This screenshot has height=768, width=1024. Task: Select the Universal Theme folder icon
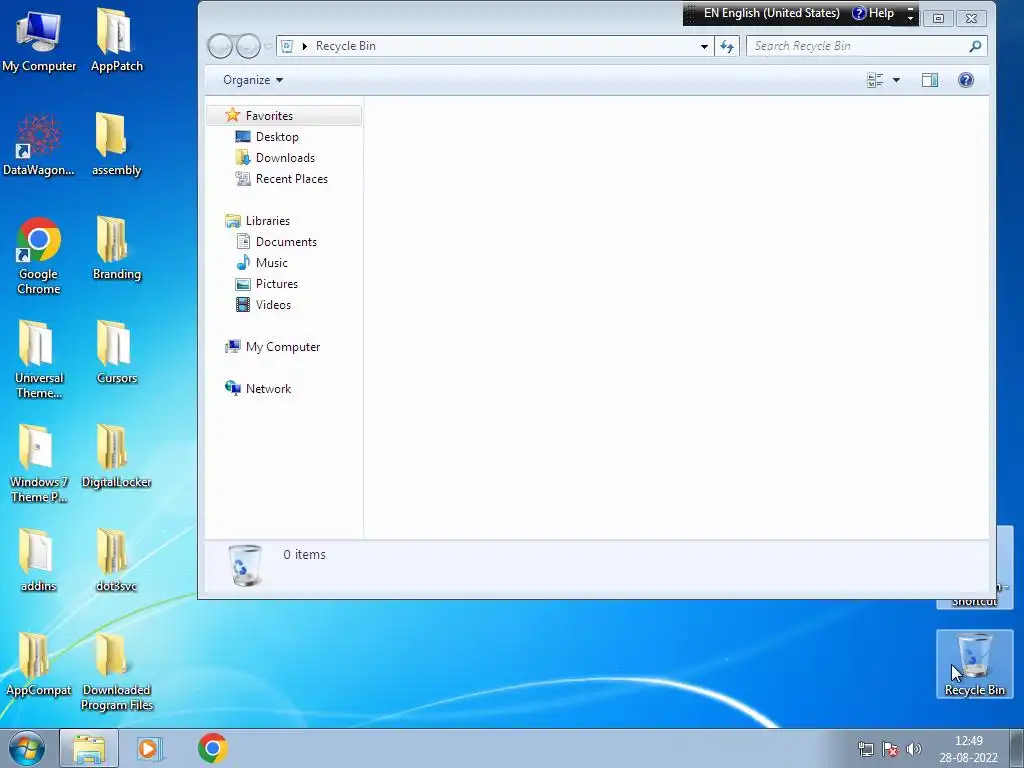click(39, 359)
